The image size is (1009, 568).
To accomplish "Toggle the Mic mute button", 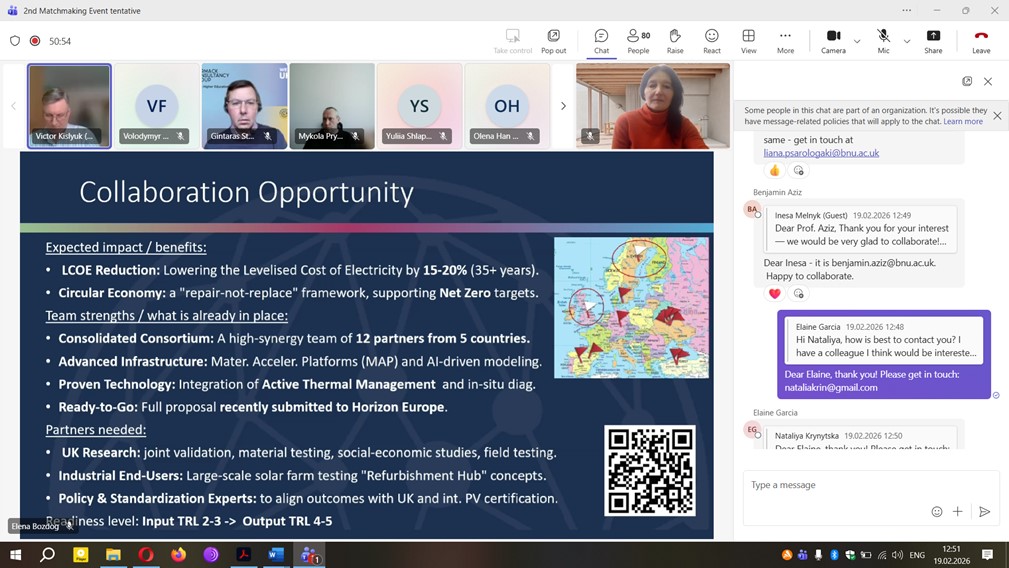I will pyautogui.click(x=883, y=41).
